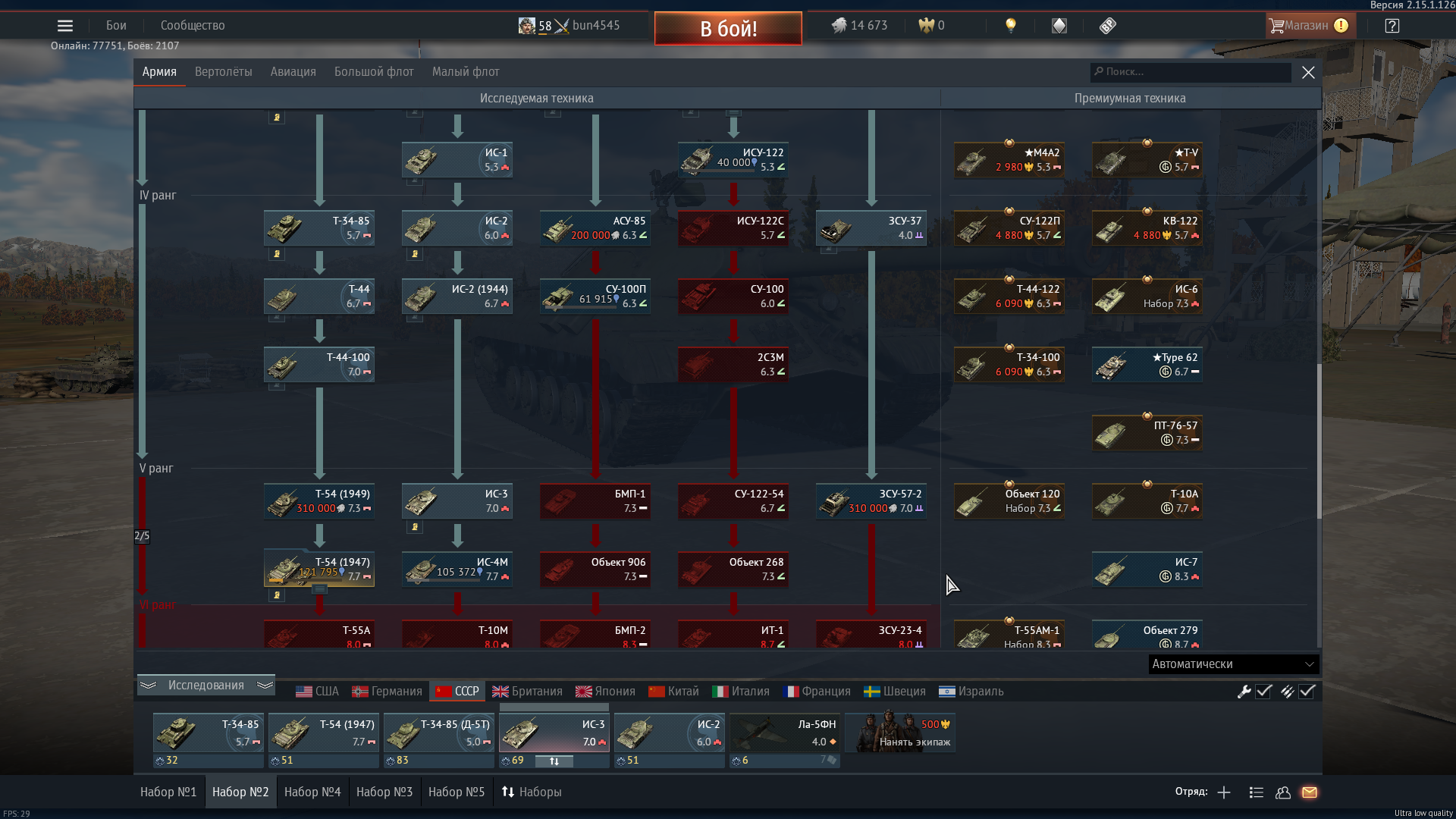Click the golden eagles balance icon

pos(926,26)
